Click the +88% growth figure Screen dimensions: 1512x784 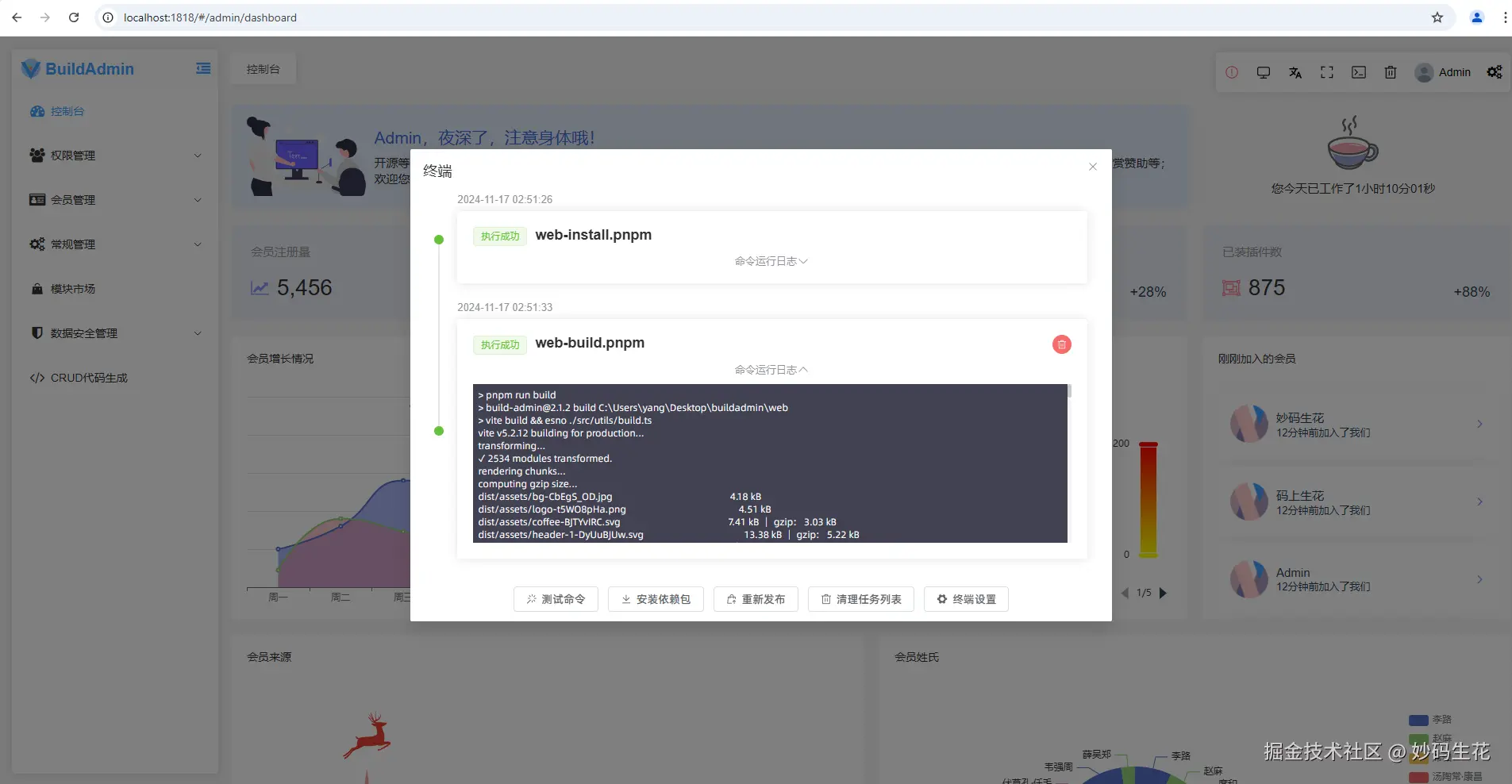click(1472, 292)
